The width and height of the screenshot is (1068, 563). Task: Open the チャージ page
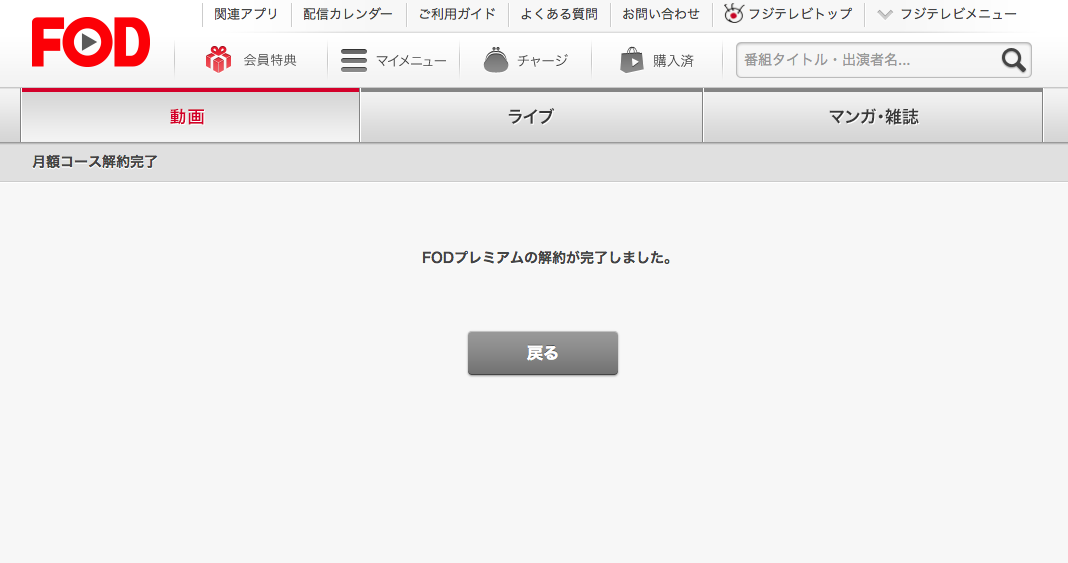pos(542,61)
